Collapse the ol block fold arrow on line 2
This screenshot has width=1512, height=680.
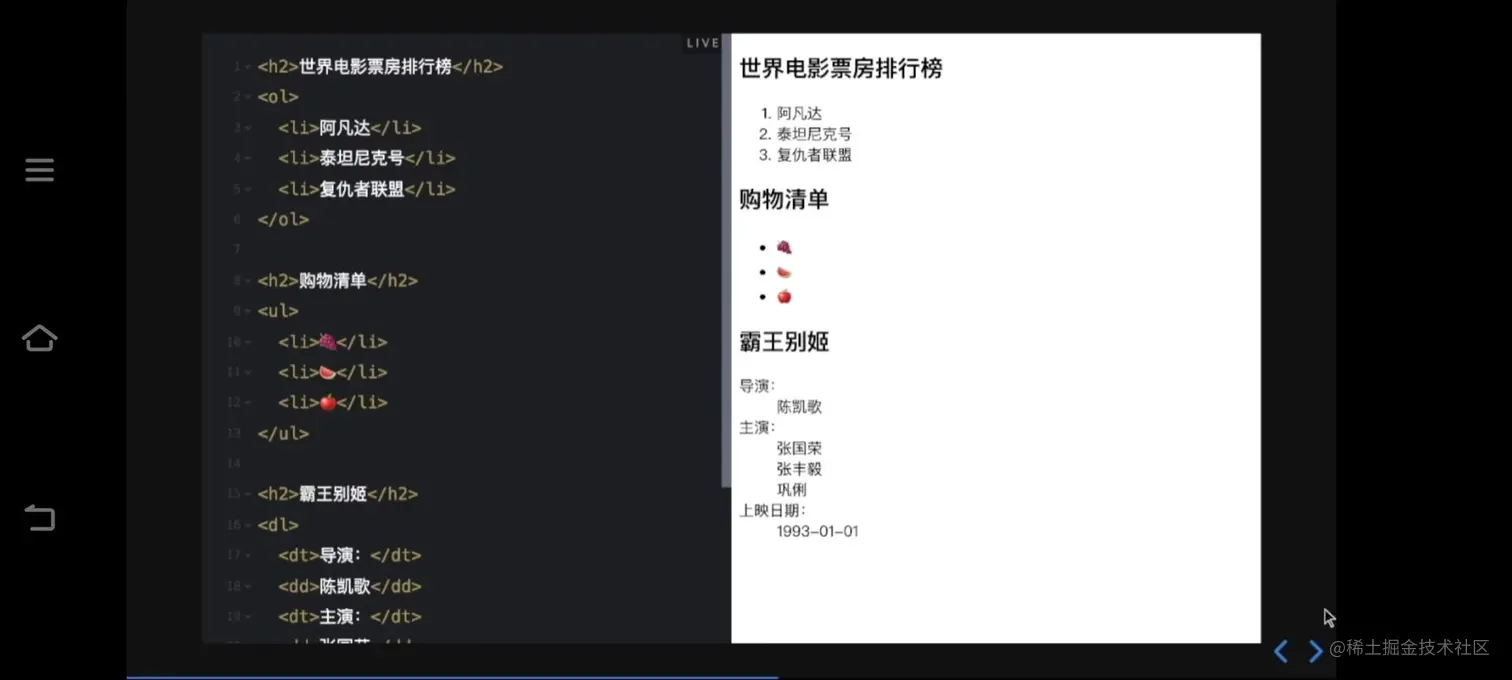246,96
